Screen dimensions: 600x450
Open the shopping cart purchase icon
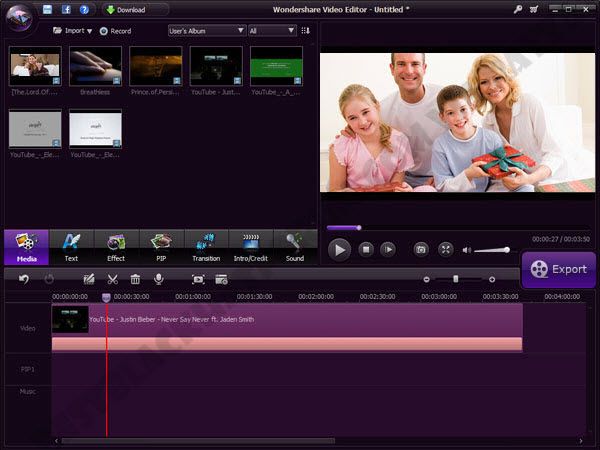(534, 9)
